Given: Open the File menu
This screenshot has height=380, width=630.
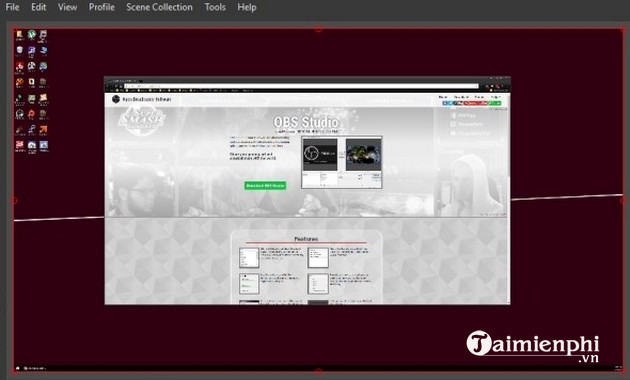Looking at the screenshot, I should (x=12, y=7).
